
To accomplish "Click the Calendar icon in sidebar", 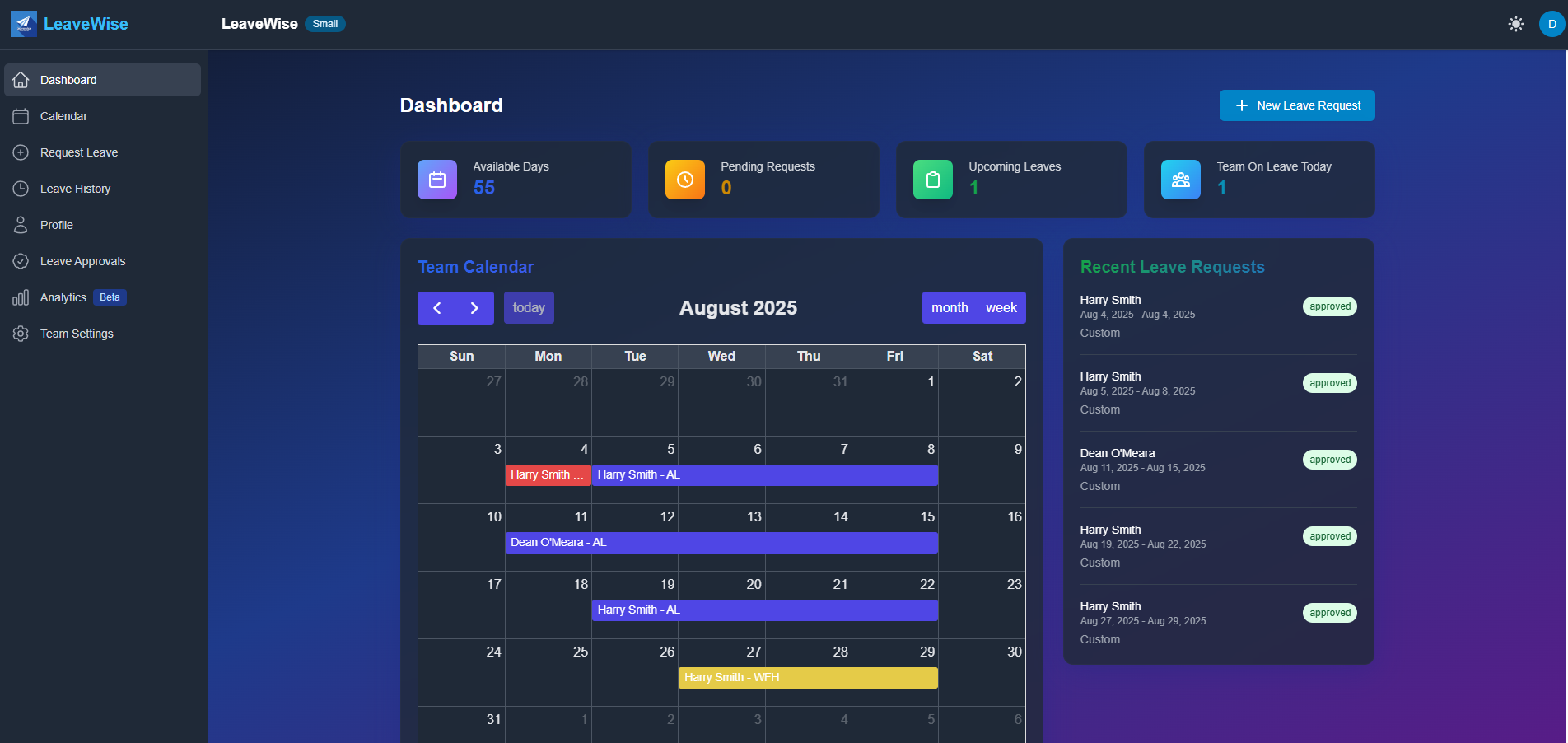I will [x=21, y=116].
